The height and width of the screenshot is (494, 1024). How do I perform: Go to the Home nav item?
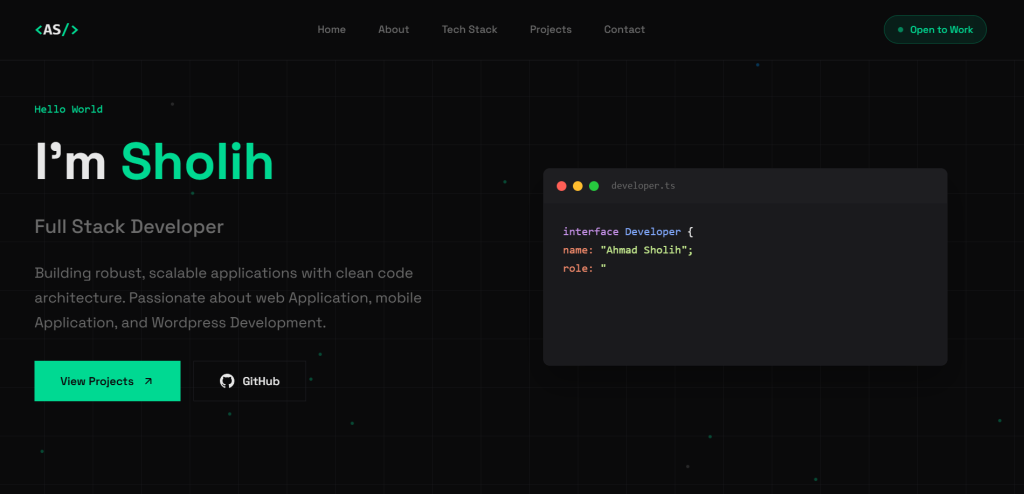coord(331,30)
